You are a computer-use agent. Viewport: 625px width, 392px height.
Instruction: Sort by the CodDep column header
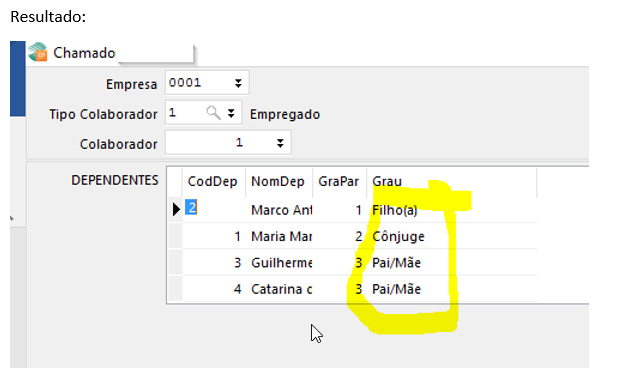(x=213, y=182)
